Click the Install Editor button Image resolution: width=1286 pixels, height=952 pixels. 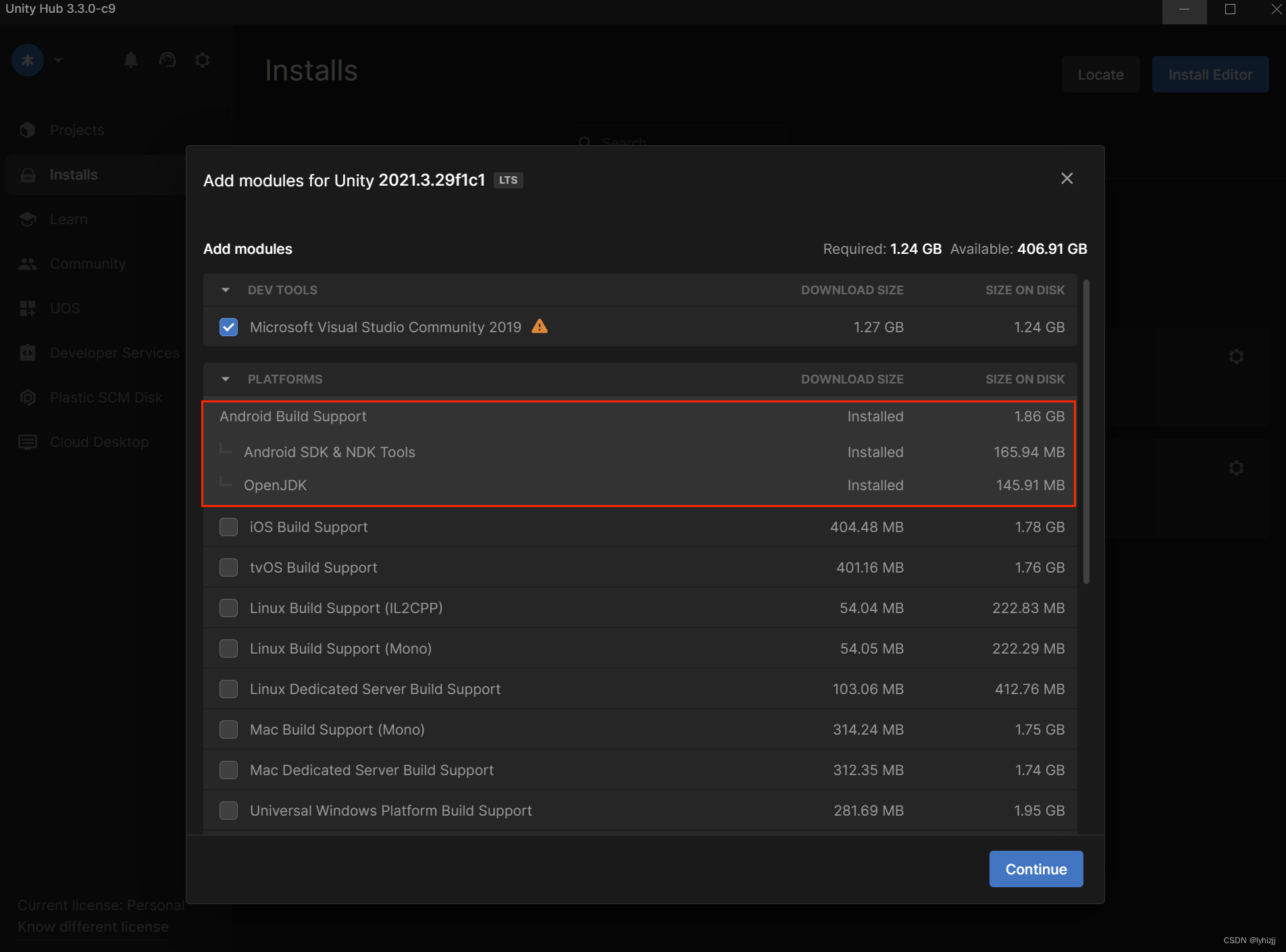[1210, 74]
